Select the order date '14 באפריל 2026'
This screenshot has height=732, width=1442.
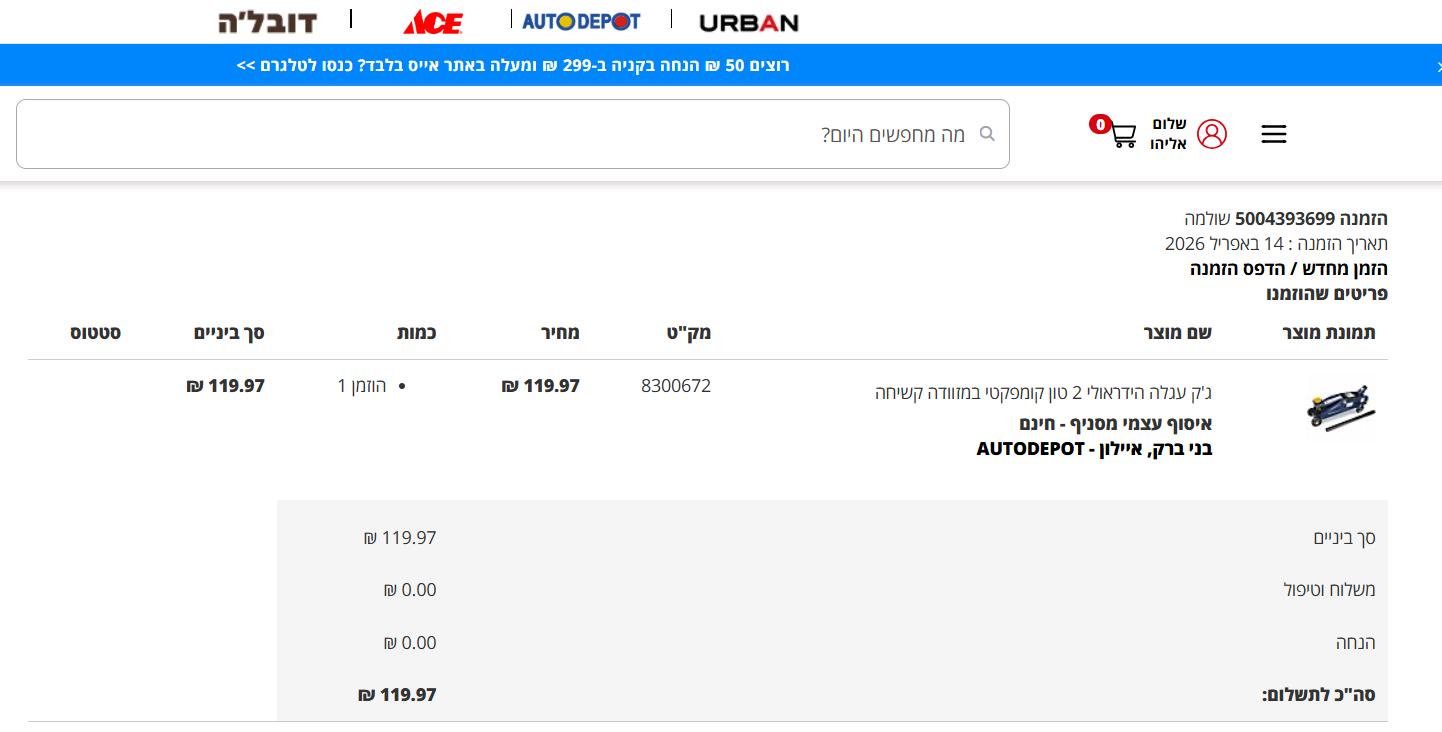click(x=1224, y=244)
